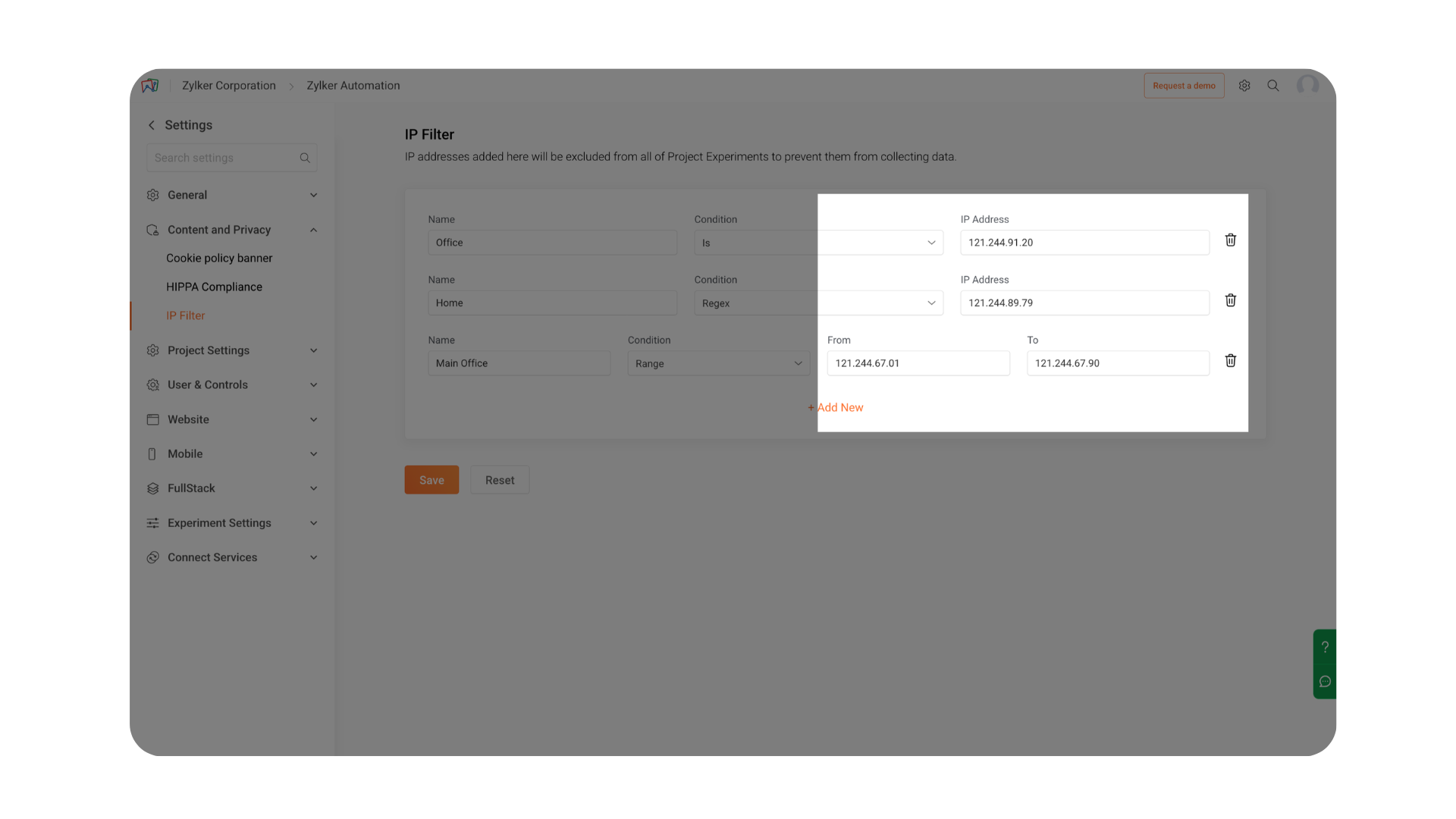Click the Save button

click(x=431, y=480)
